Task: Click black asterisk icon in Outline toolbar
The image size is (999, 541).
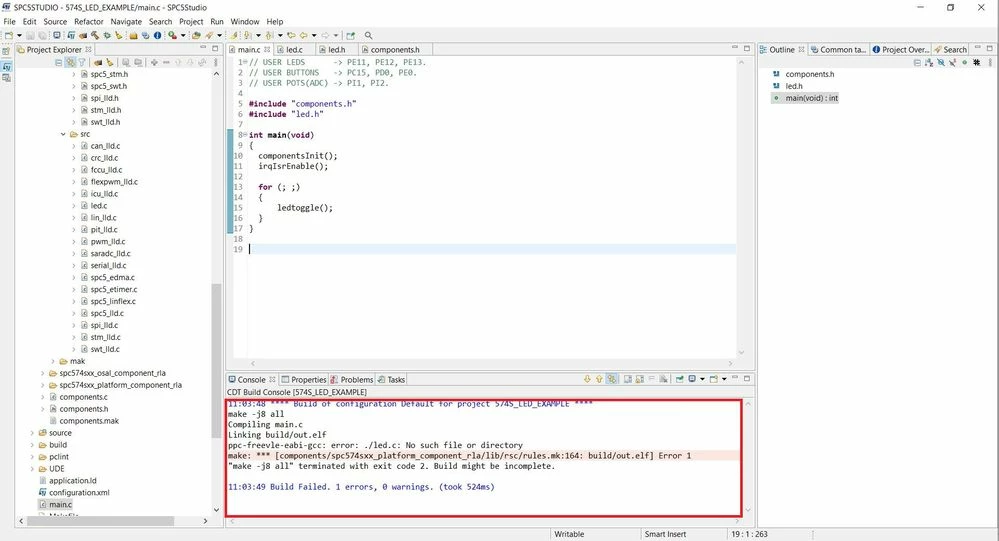Action: pyautogui.click(x=977, y=62)
